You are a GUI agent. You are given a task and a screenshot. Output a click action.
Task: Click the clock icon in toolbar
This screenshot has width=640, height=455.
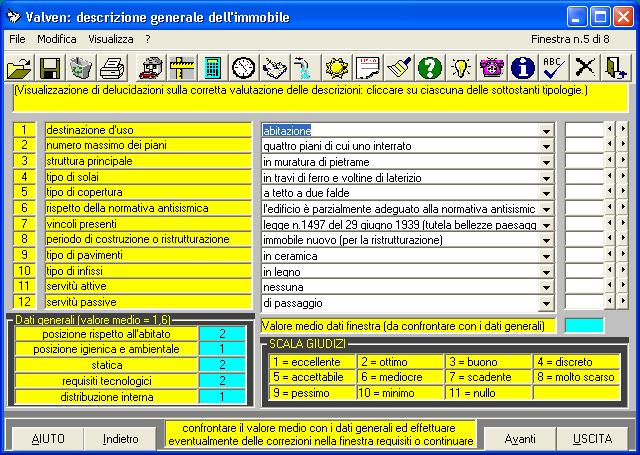(x=243, y=67)
